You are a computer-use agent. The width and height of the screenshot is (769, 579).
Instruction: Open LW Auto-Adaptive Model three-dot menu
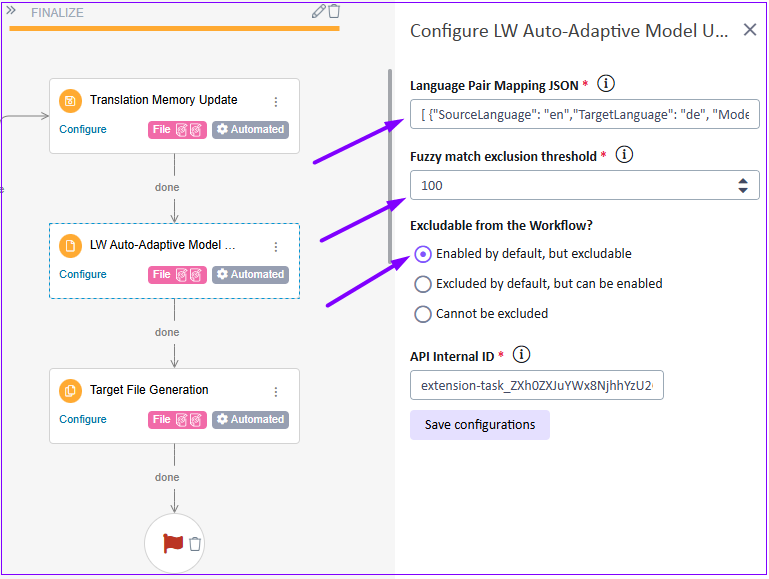[276, 246]
